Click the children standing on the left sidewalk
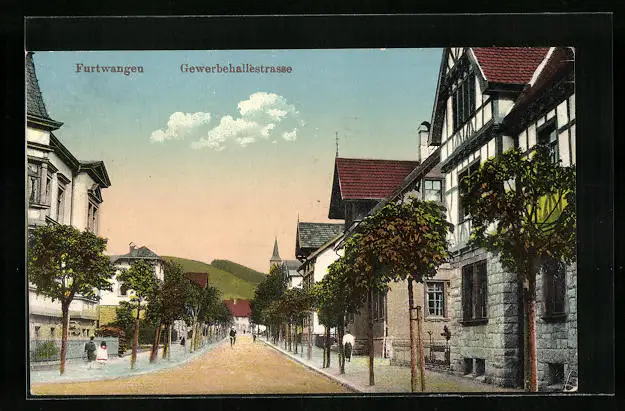The height and width of the screenshot is (411, 625). tap(96, 353)
